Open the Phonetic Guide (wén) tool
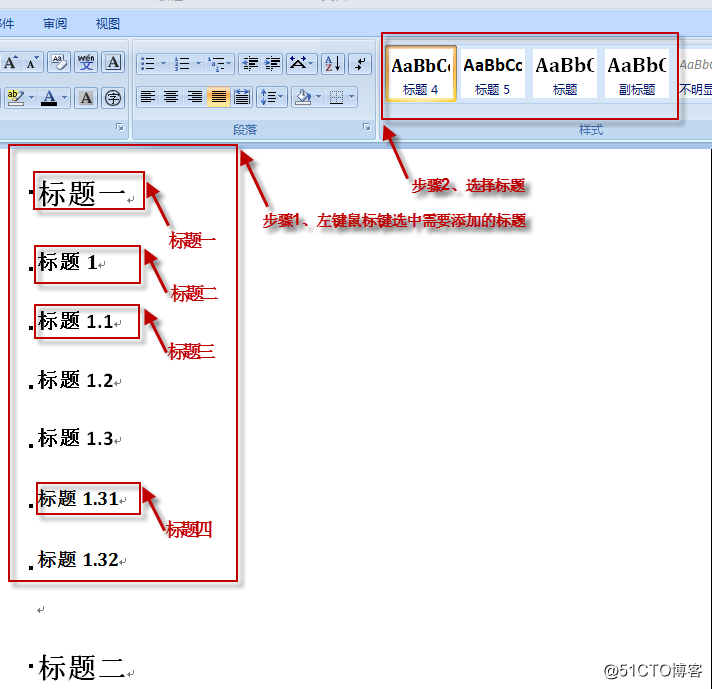This screenshot has height=689, width=712. tap(86, 63)
